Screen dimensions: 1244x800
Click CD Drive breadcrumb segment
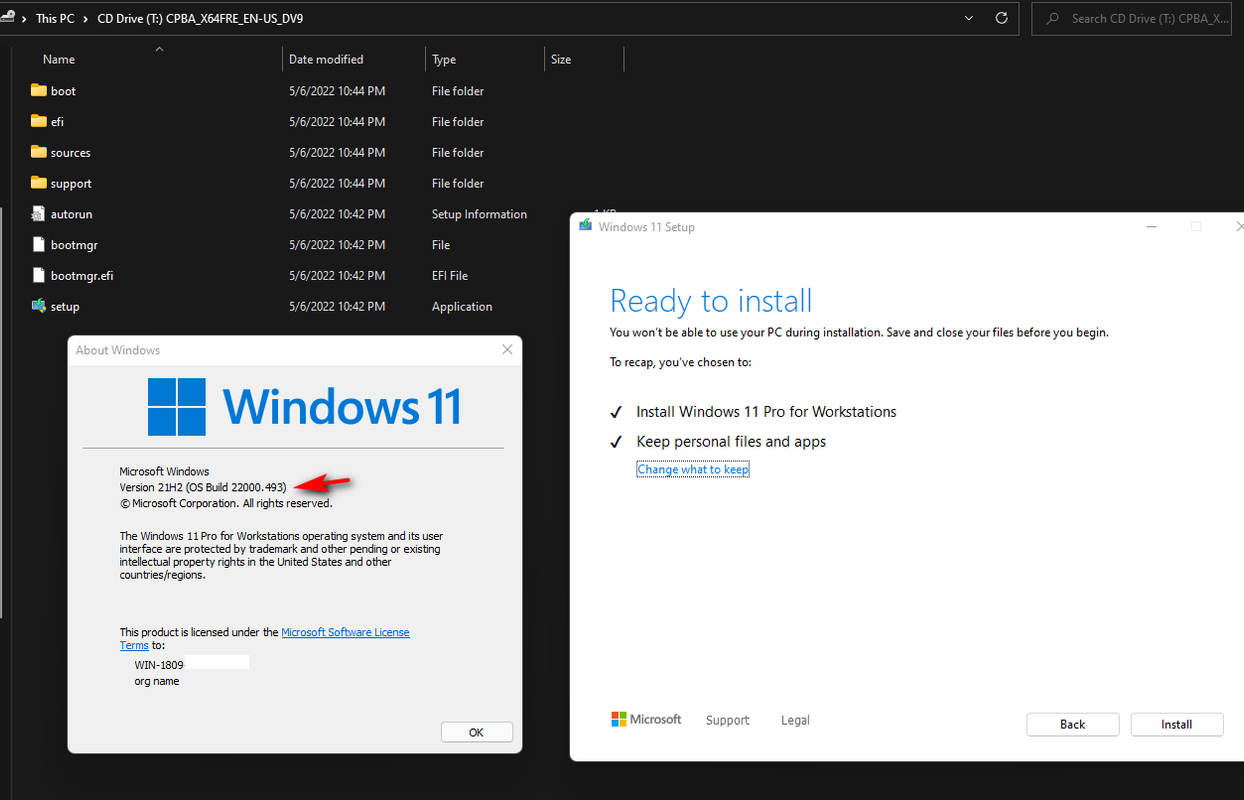(200, 18)
